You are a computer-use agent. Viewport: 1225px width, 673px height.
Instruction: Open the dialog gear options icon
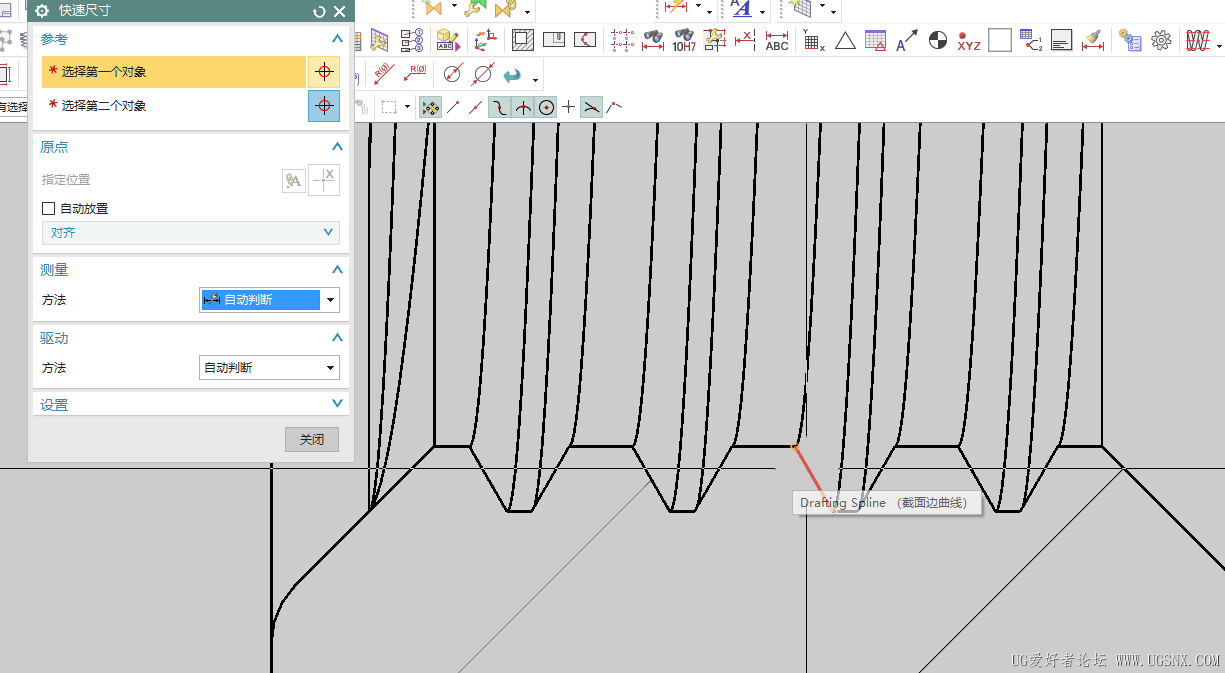point(42,11)
